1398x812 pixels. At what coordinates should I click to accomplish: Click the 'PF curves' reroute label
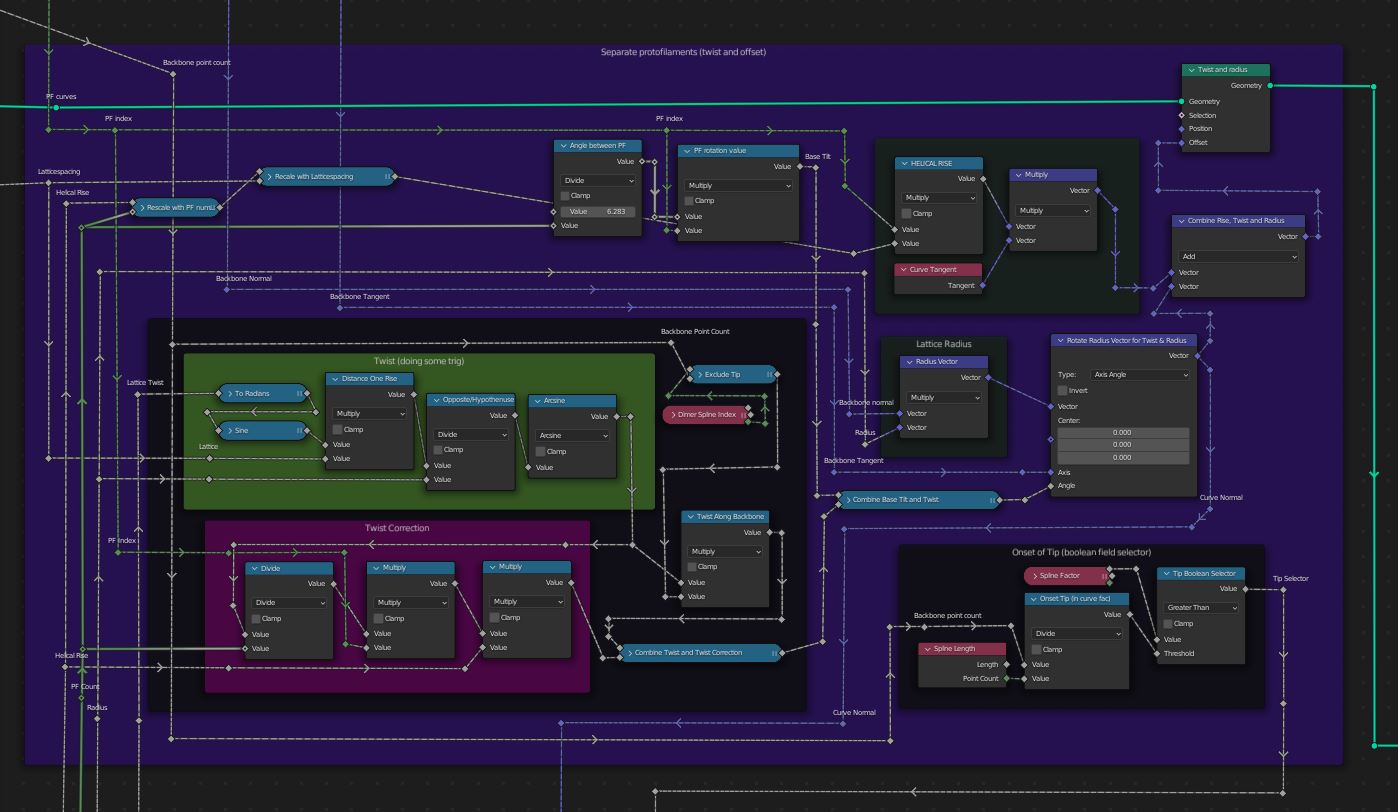[61, 97]
